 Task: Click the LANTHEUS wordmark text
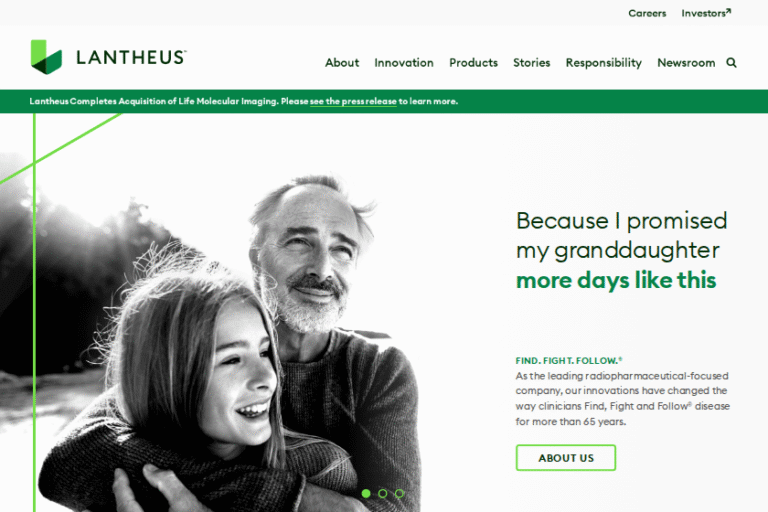point(131,57)
